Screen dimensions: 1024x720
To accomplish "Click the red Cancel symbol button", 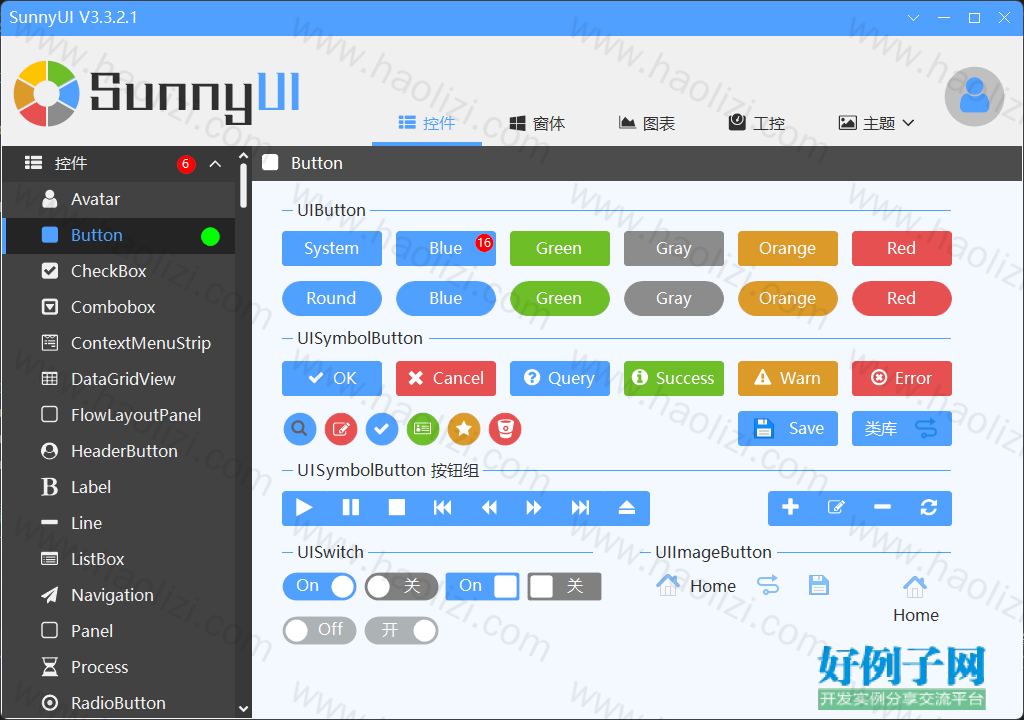I will tap(446, 378).
